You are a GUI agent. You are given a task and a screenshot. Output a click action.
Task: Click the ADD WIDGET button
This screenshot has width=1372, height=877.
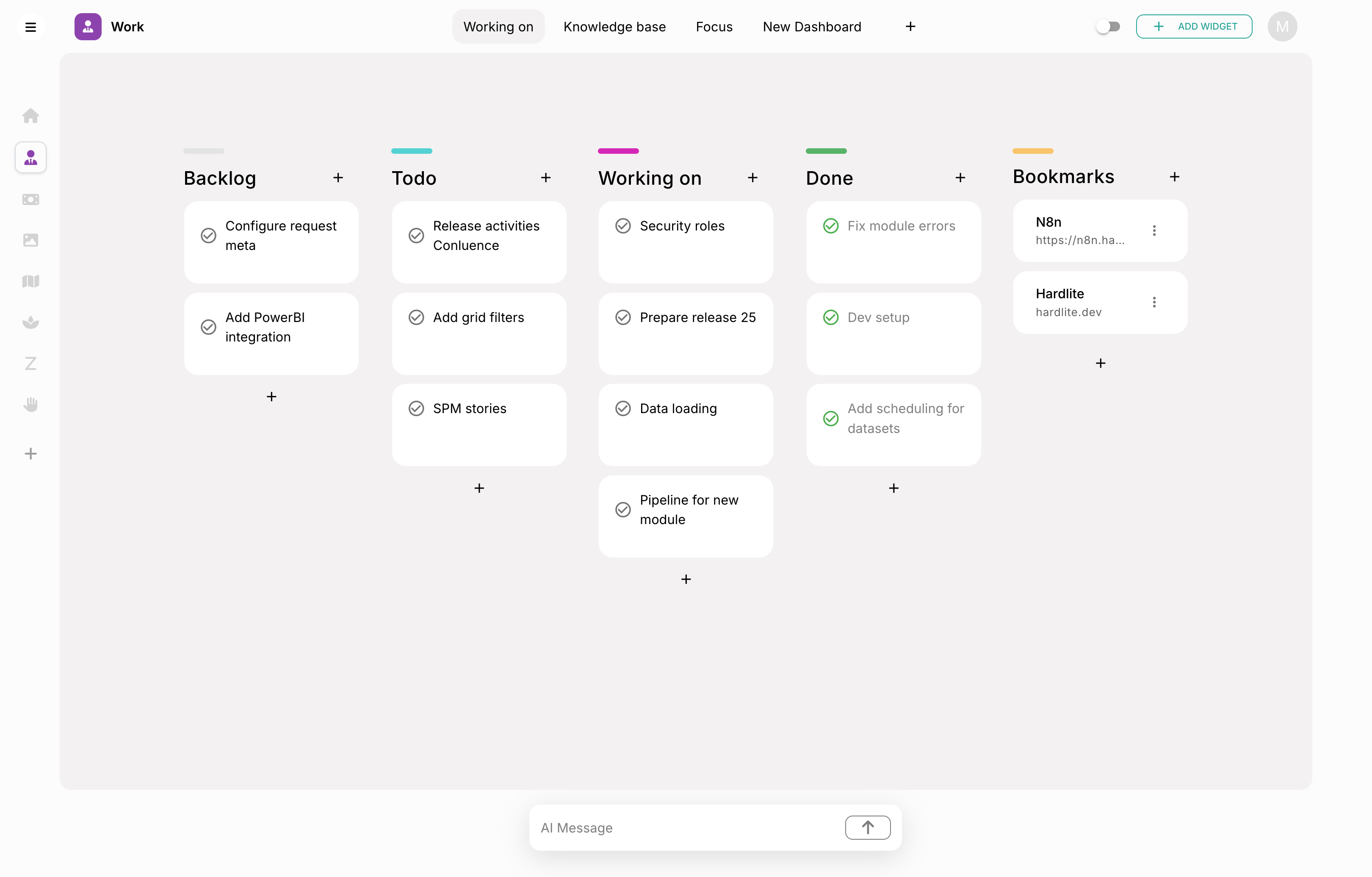(1194, 27)
